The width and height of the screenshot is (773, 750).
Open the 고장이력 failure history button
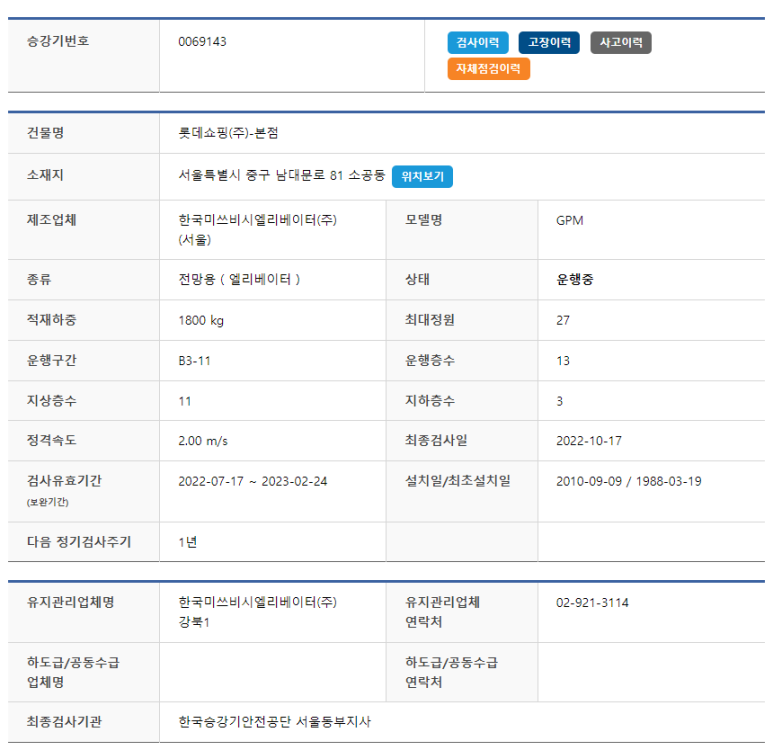pos(549,42)
